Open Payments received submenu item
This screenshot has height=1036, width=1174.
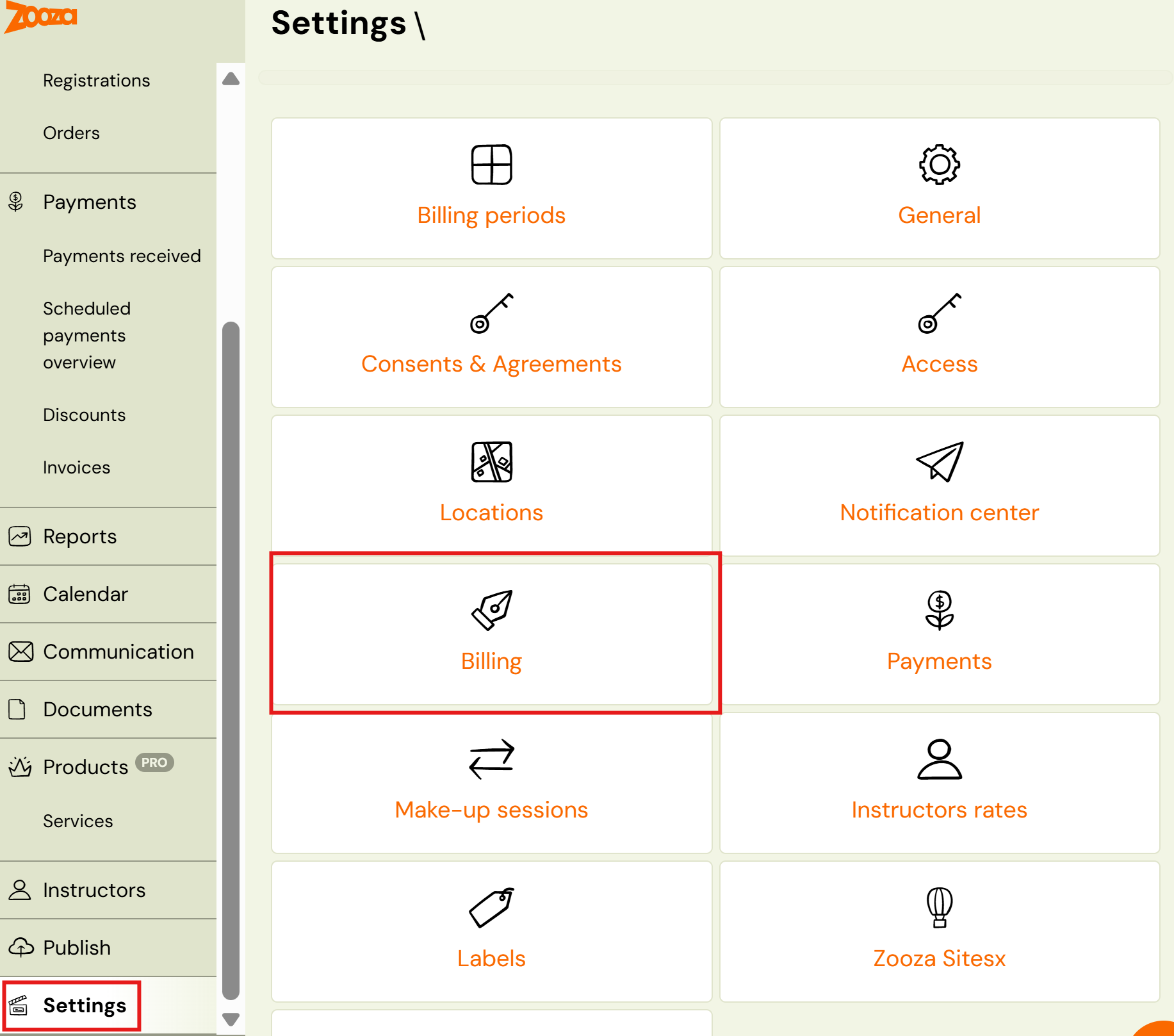point(122,256)
